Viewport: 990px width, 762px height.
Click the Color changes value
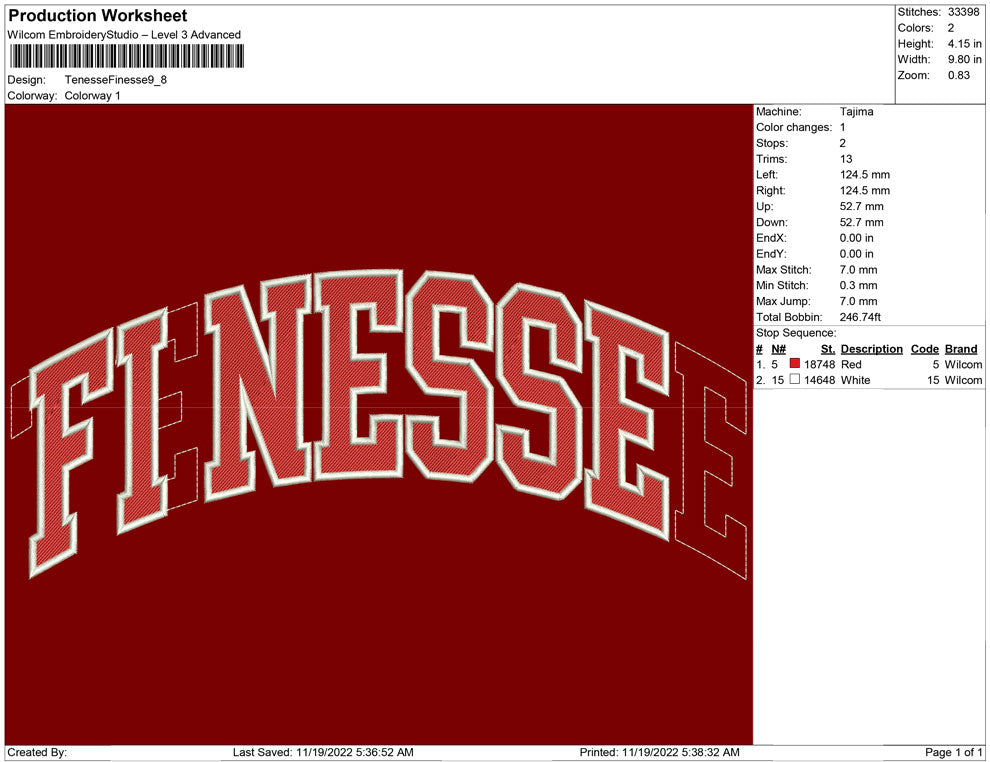(x=842, y=127)
